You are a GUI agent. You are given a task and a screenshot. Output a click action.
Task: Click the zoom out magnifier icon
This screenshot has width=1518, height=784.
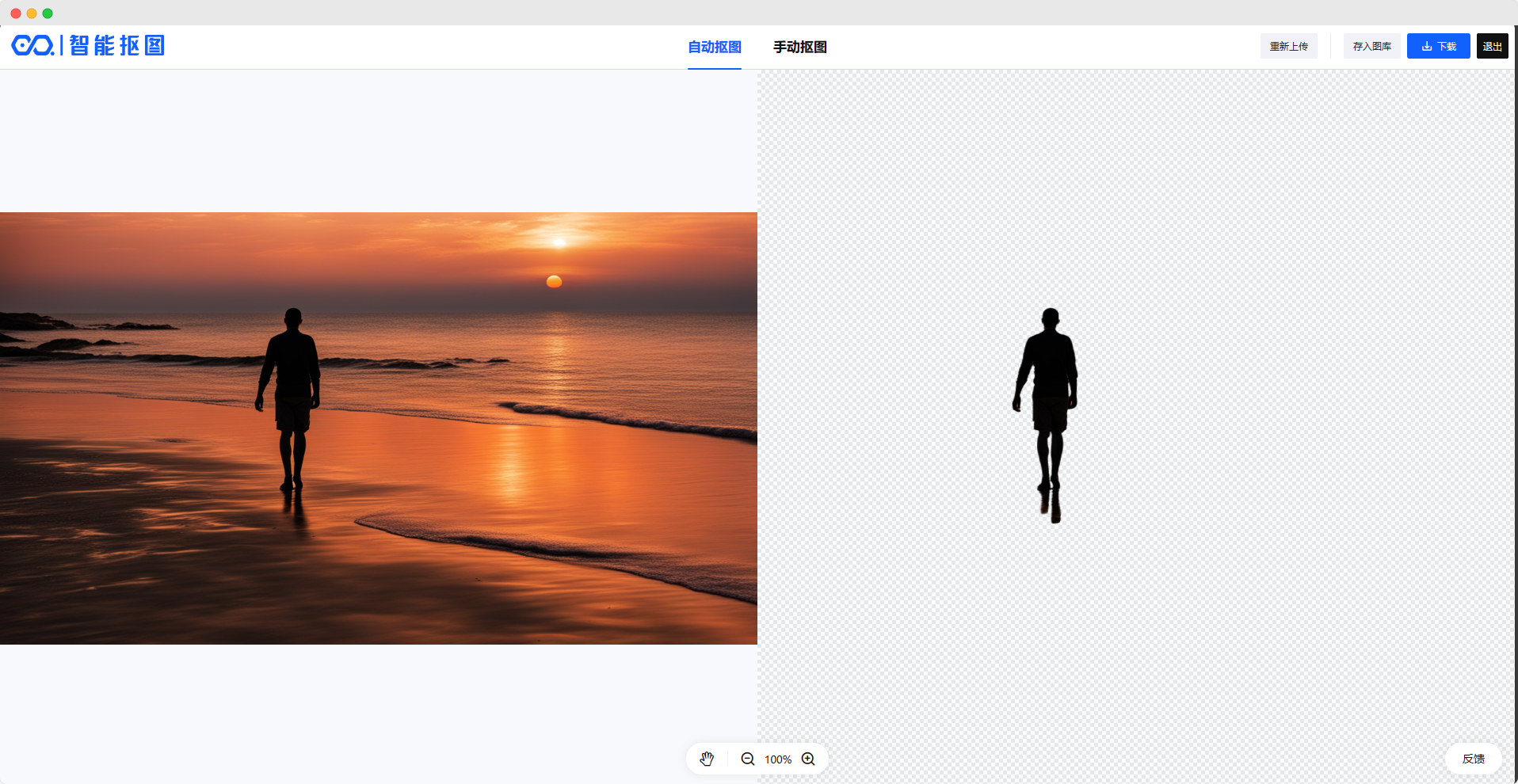[x=748, y=759]
